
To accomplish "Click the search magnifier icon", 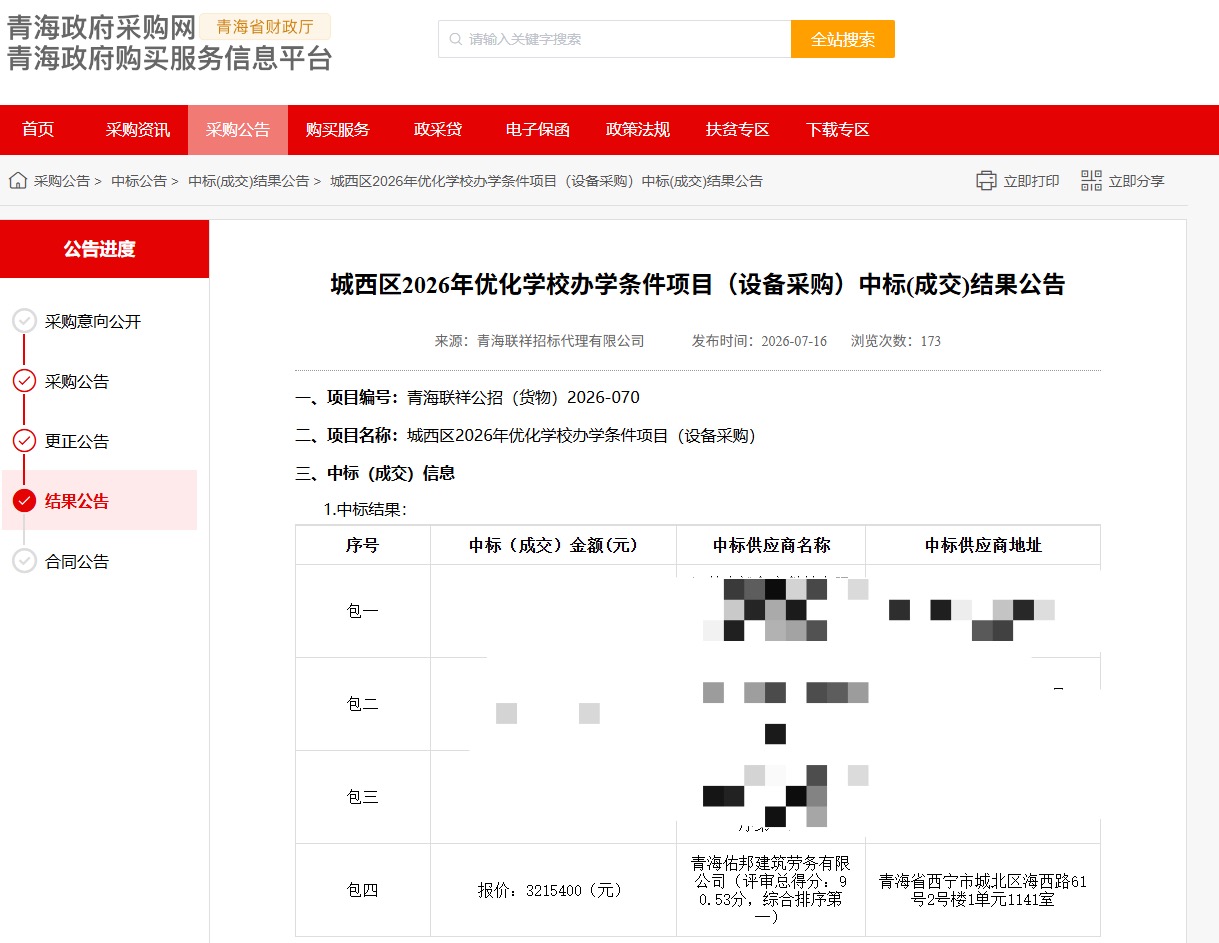I will tap(456, 40).
